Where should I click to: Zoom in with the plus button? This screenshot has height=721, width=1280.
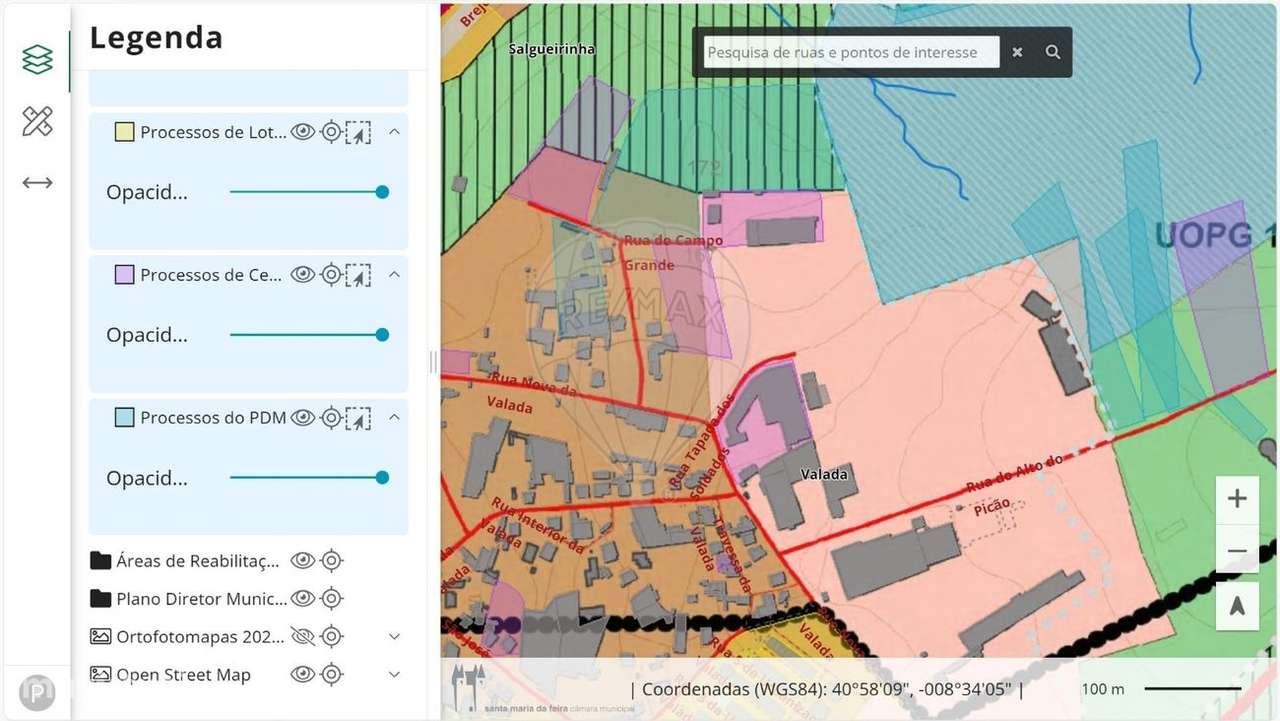pos(1237,499)
